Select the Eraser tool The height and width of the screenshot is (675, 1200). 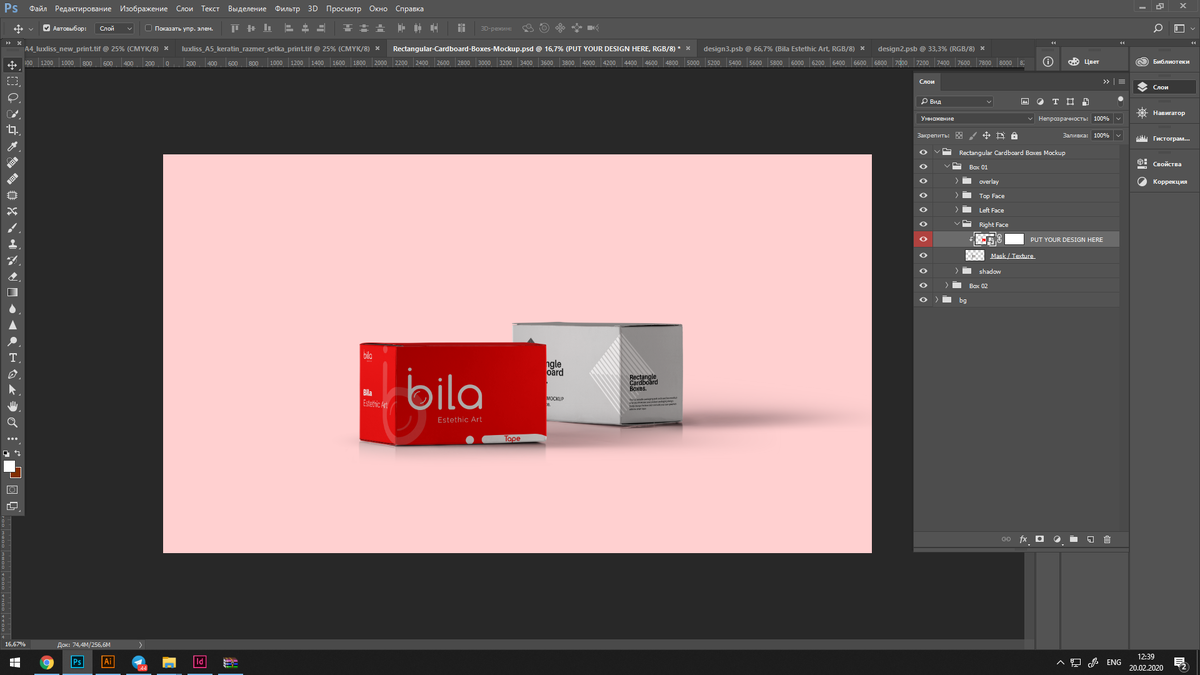(x=13, y=276)
